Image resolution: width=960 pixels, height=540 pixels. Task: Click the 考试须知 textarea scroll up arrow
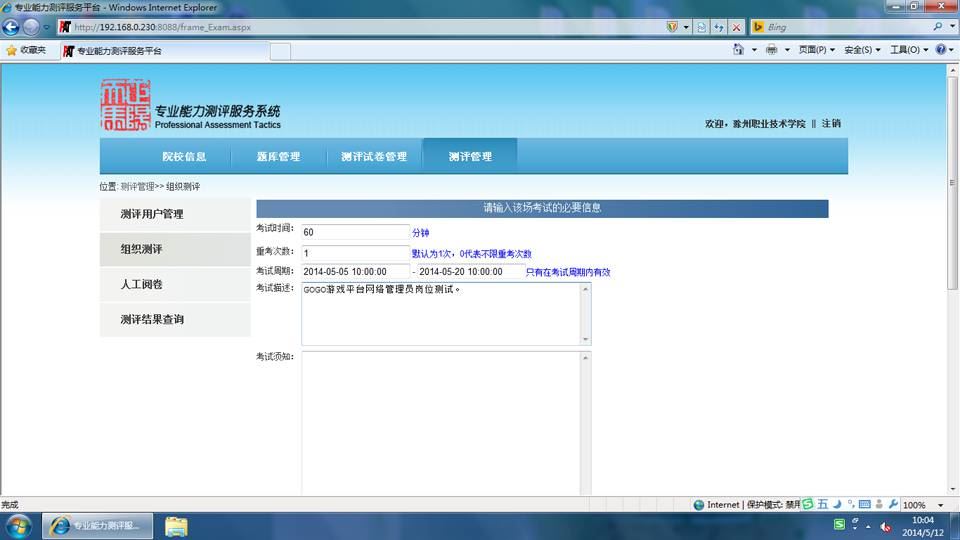click(x=585, y=358)
